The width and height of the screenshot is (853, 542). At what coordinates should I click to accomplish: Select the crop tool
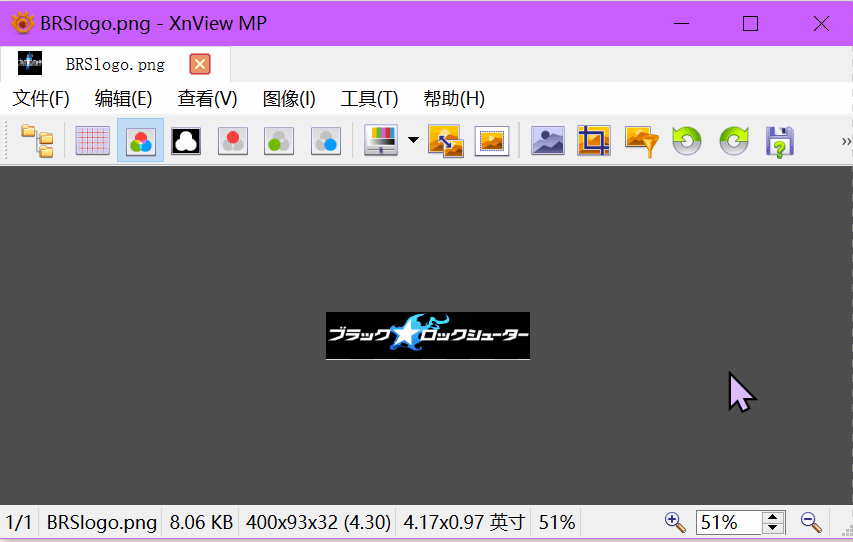pos(594,140)
